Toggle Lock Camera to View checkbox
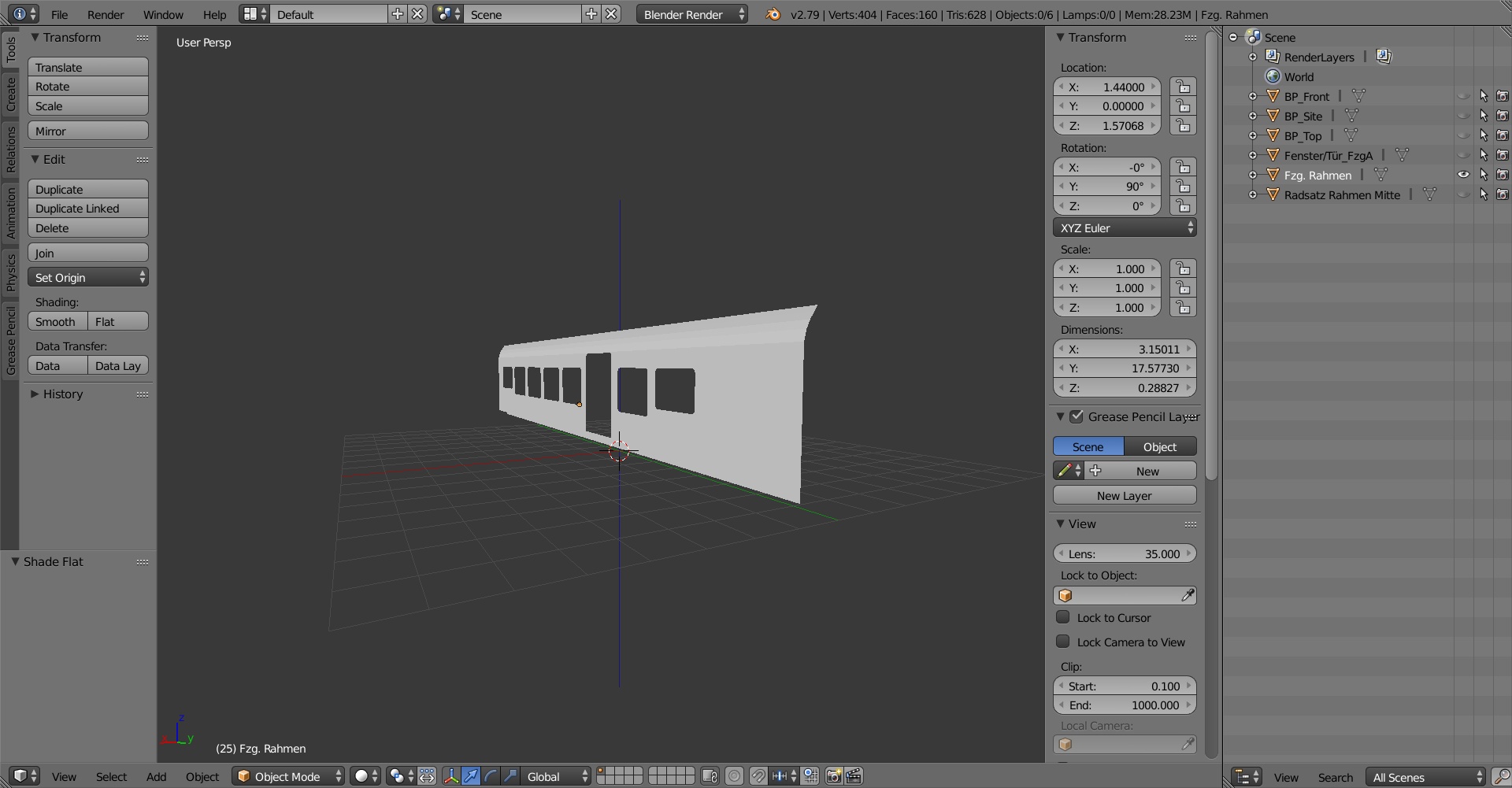 pyautogui.click(x=1063, y=642)
